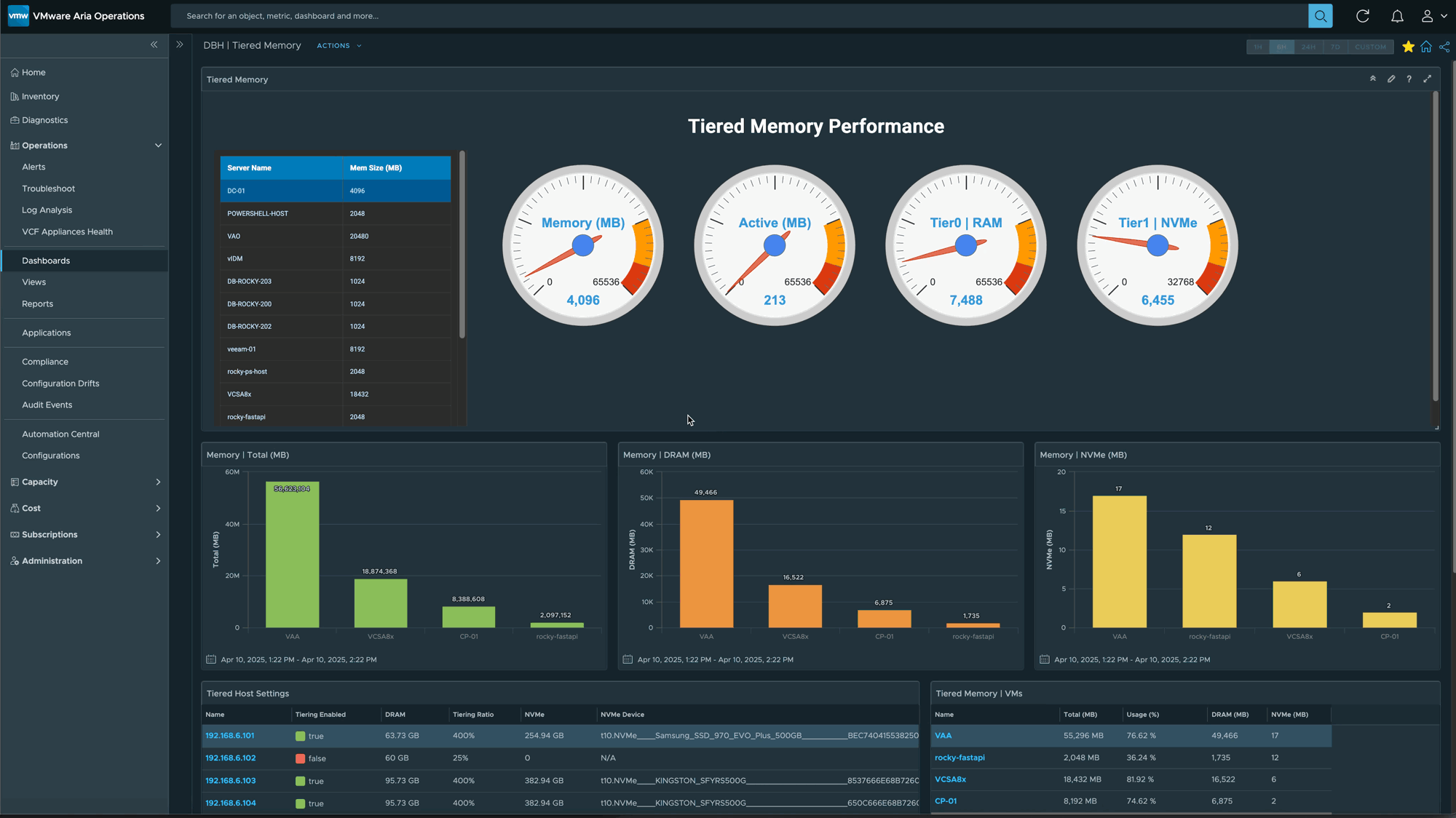
Task: Refresh the dashboard using the reload icon
Action: click(1362, 16)
